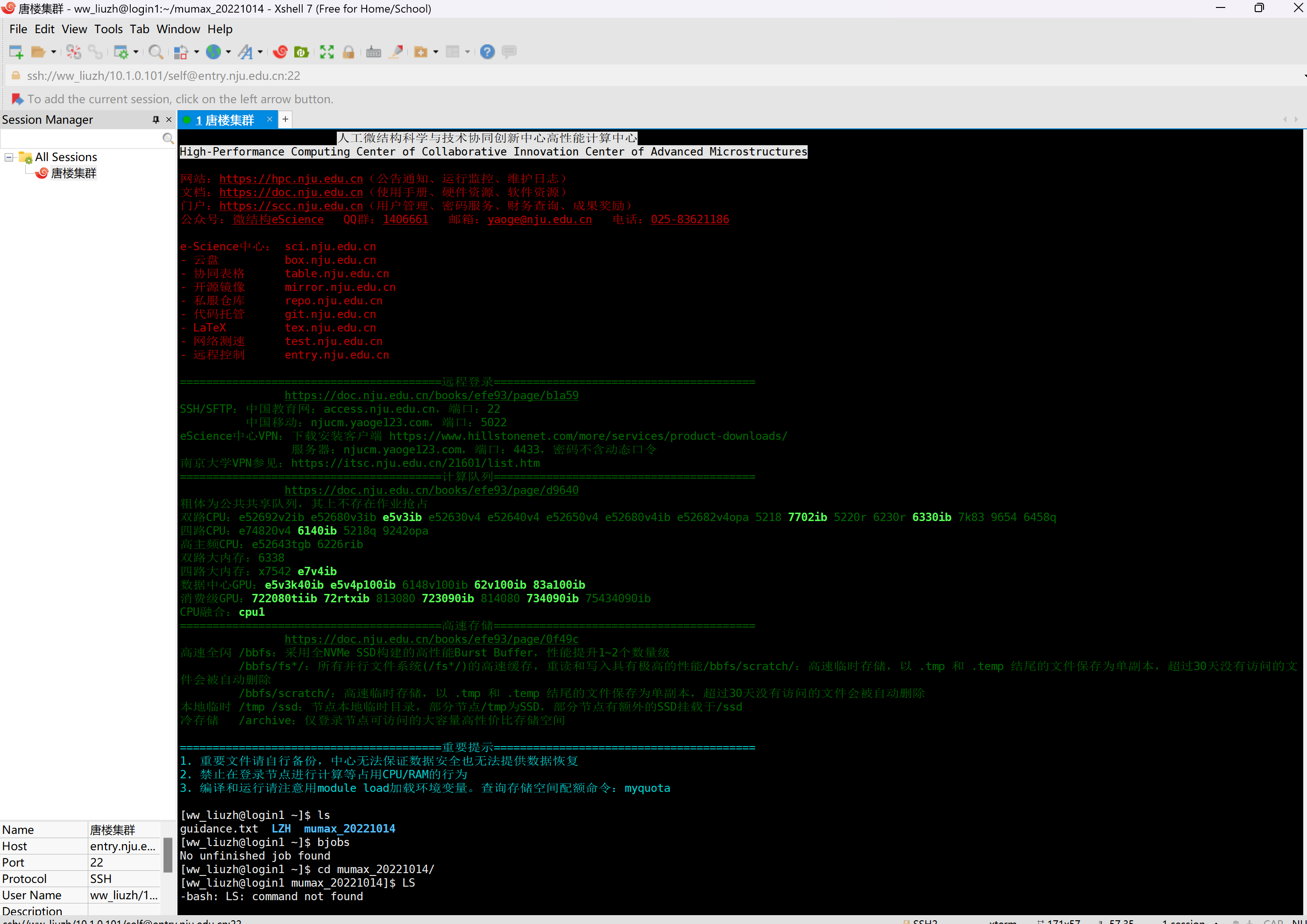Open the folder icon to browse sessions

(38, 52)
